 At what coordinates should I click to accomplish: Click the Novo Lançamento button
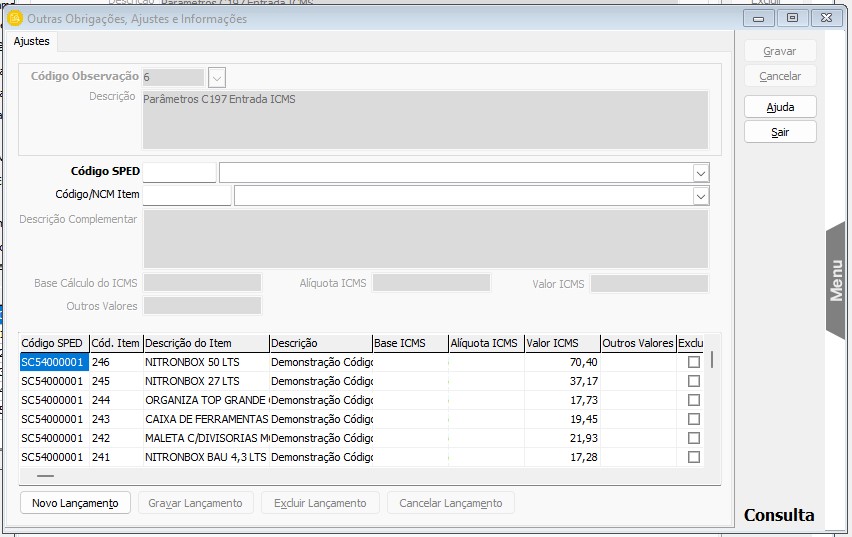[75, 503]
